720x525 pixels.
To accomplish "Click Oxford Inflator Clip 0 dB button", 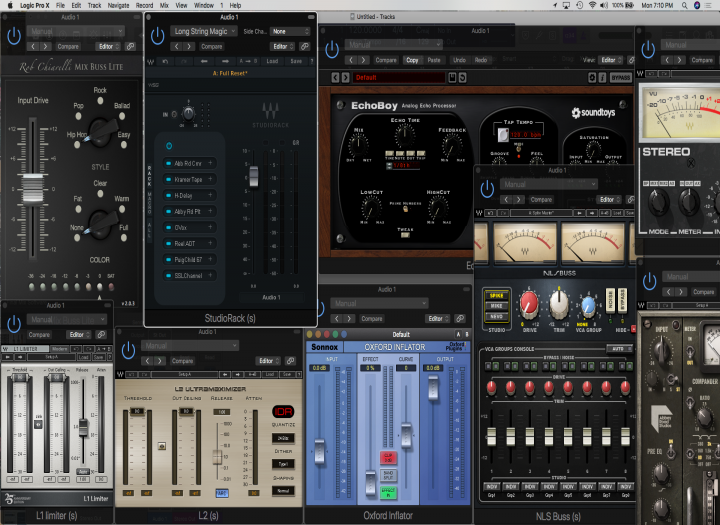I will pos(388,457).
